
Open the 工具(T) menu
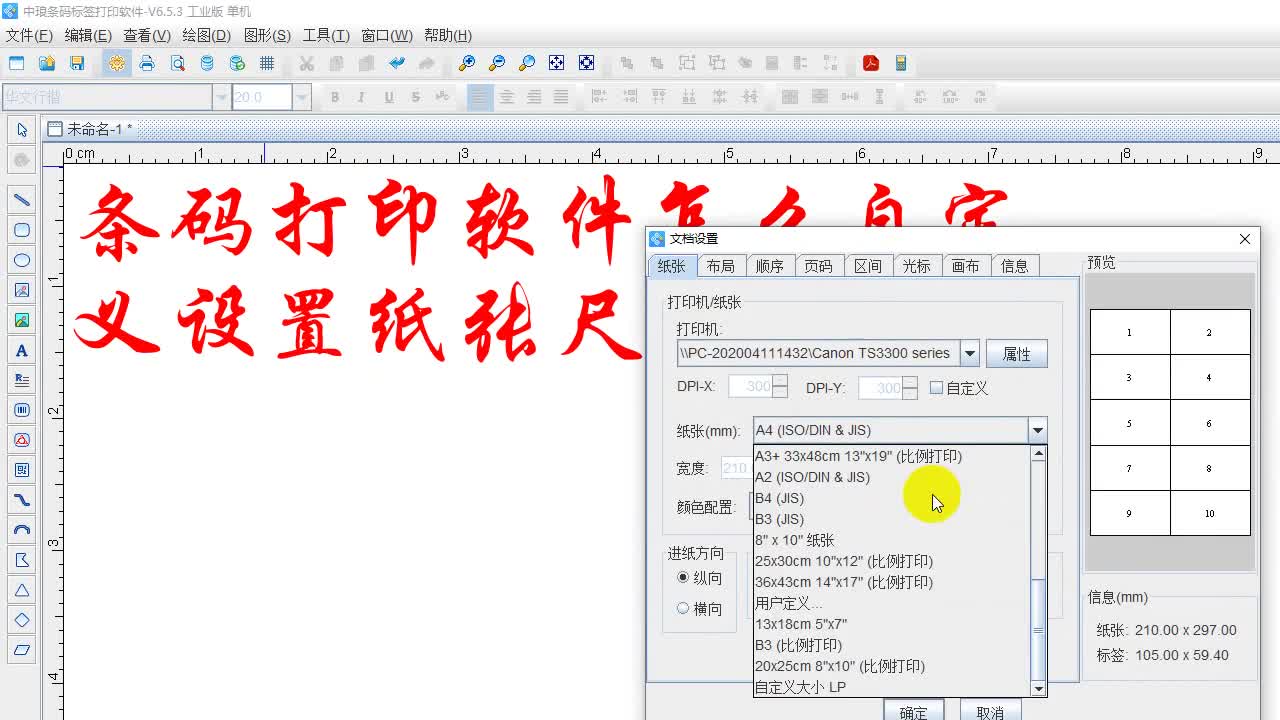(325, 35)
